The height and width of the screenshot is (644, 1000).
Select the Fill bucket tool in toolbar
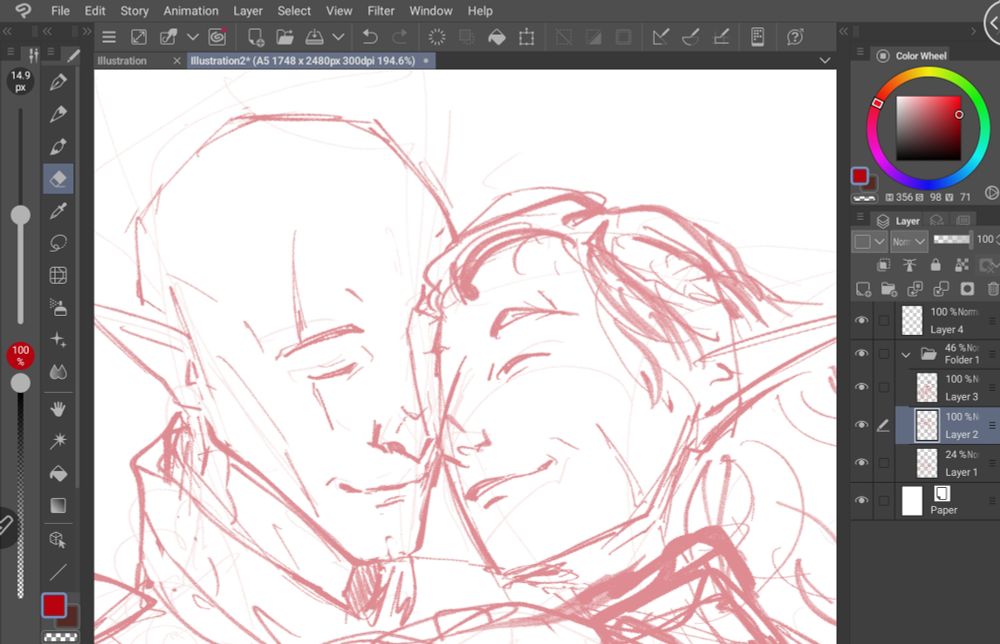tap(58, 474)
